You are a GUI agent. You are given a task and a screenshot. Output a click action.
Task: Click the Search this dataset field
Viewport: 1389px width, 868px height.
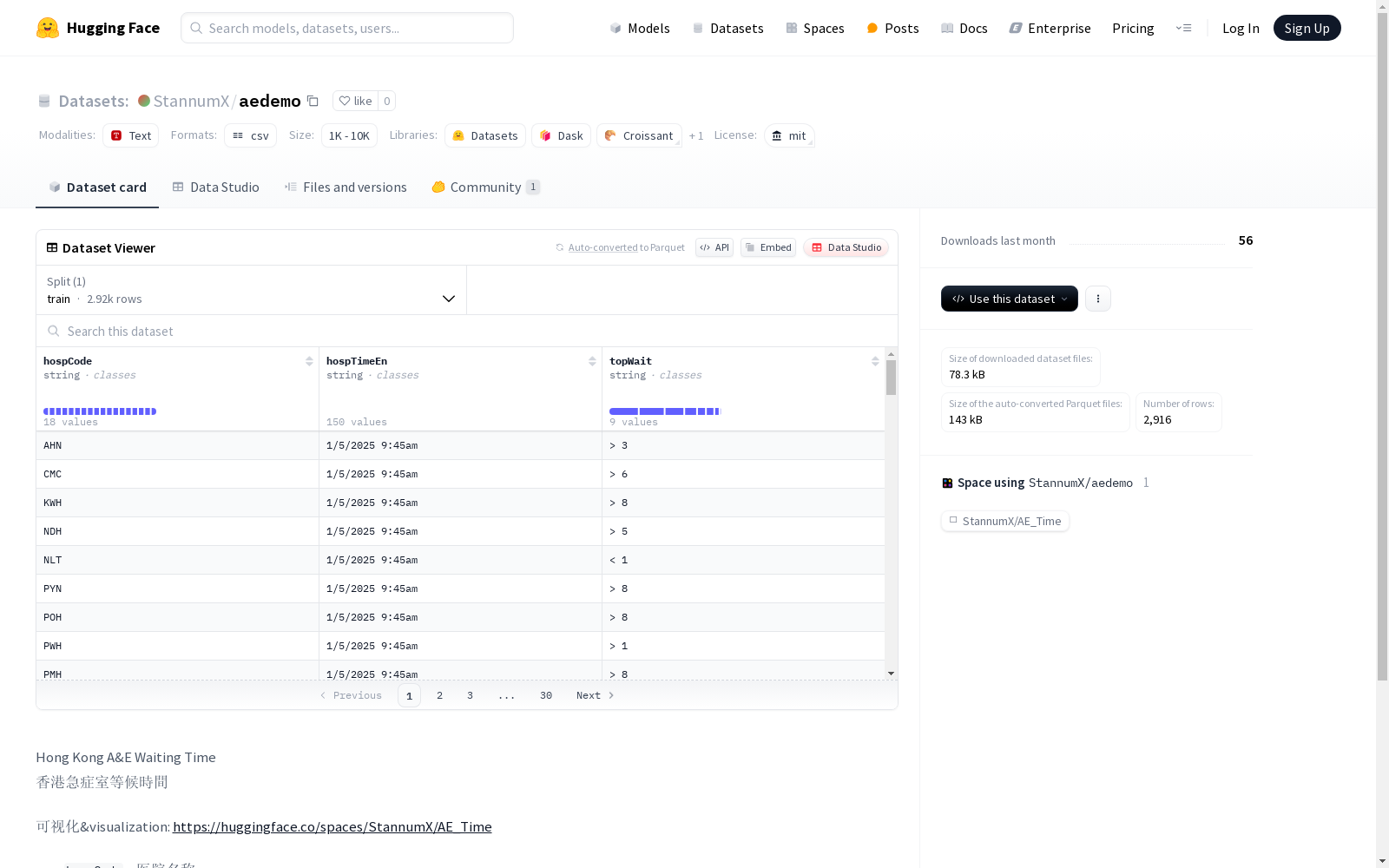point(467,331)
